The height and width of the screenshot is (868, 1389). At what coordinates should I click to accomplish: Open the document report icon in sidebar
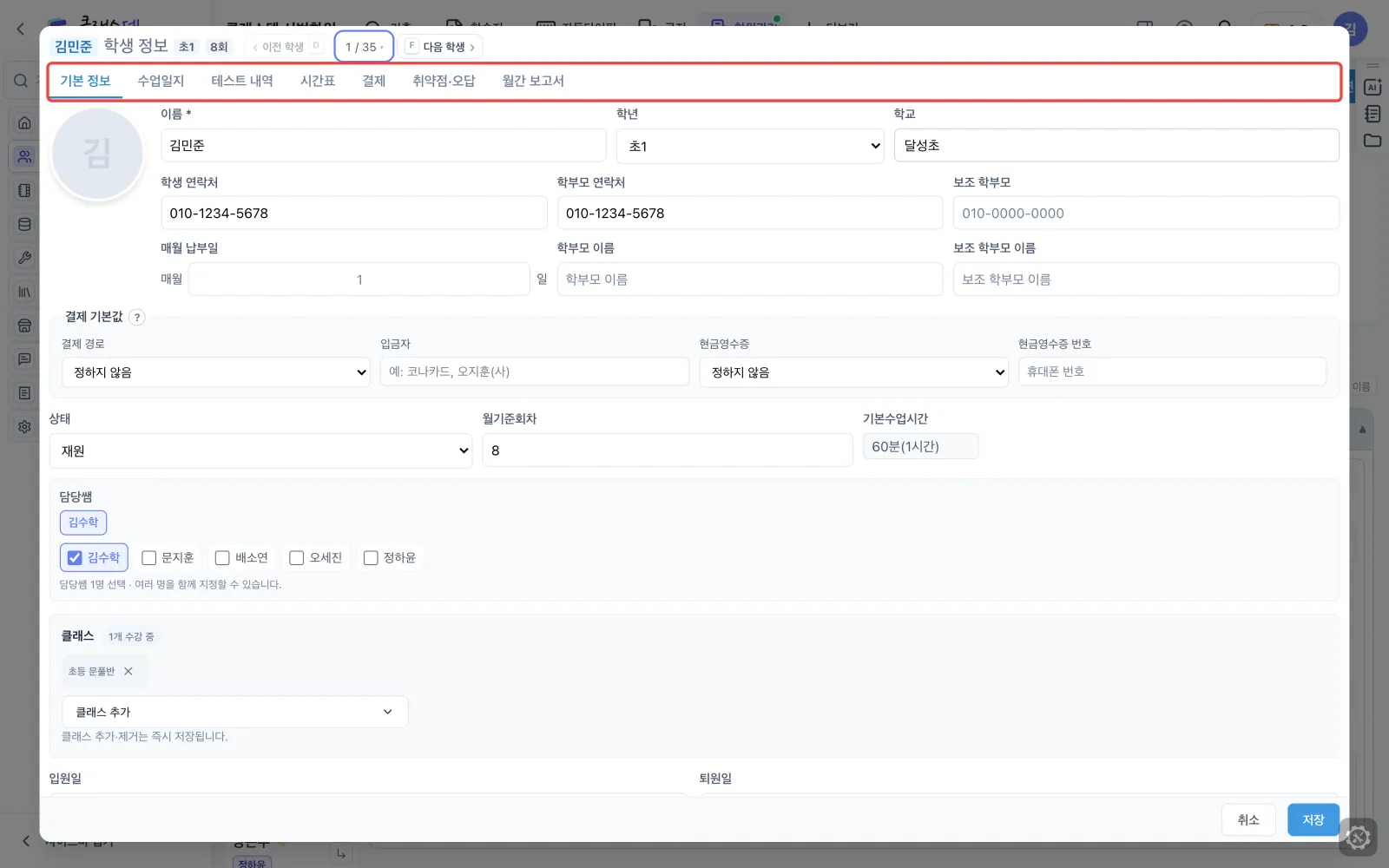24,393
